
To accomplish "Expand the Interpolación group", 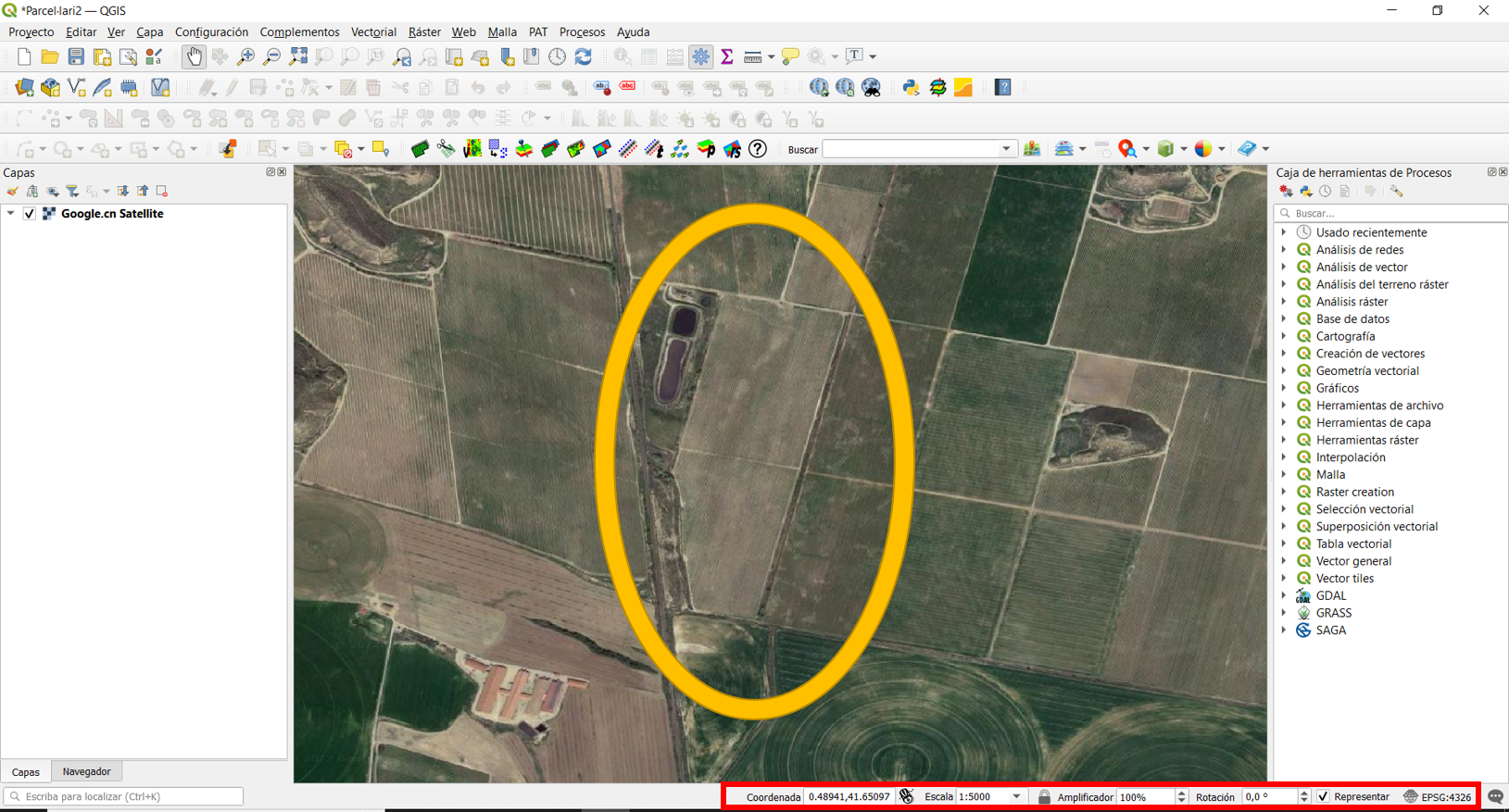I will (1284, 457).
